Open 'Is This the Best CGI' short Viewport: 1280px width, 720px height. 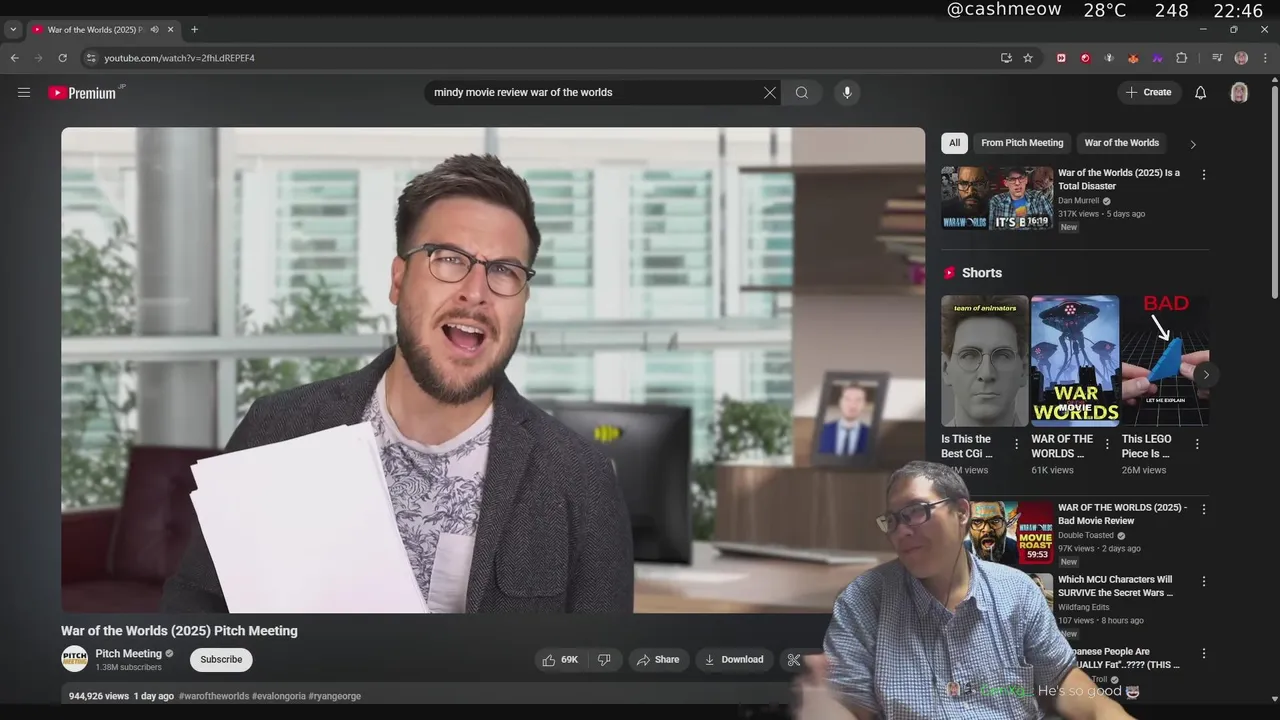(x=984, y=361)
